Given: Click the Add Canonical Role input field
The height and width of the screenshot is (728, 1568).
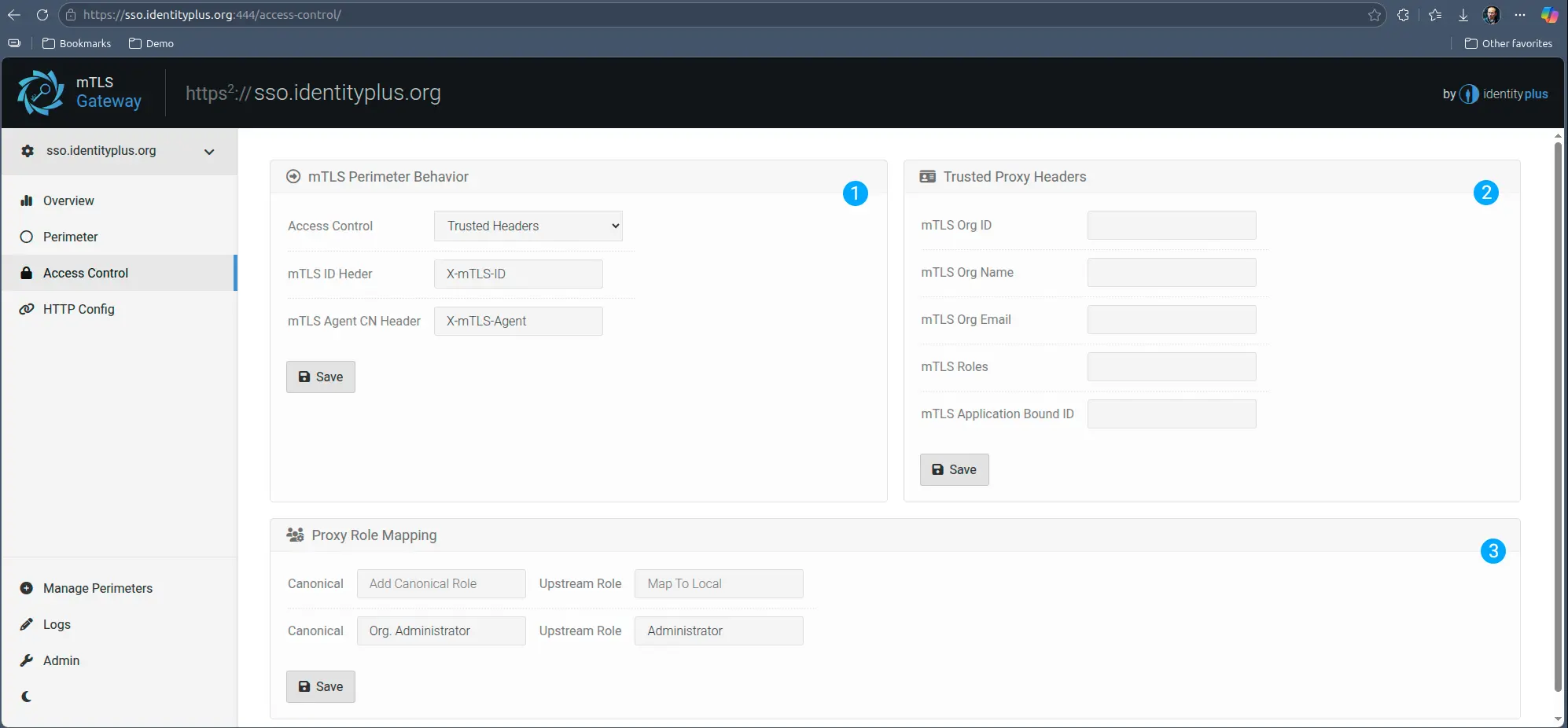Looking at the screenshot, I should click(440, 584).
